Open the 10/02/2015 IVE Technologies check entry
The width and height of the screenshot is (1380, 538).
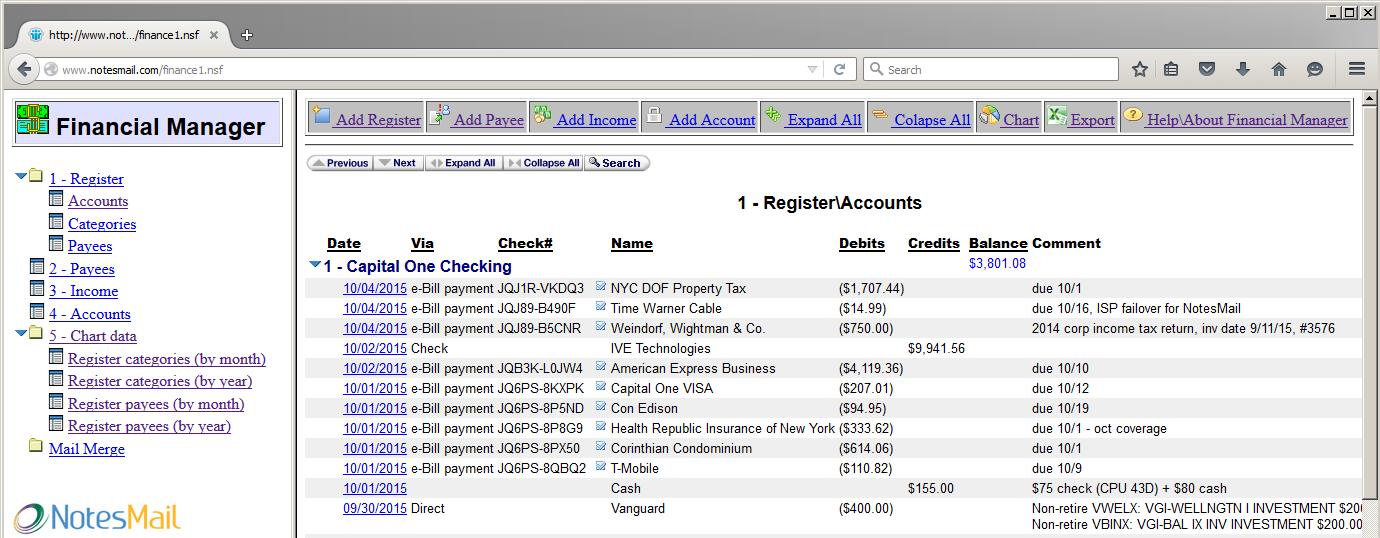coord(375,349)
